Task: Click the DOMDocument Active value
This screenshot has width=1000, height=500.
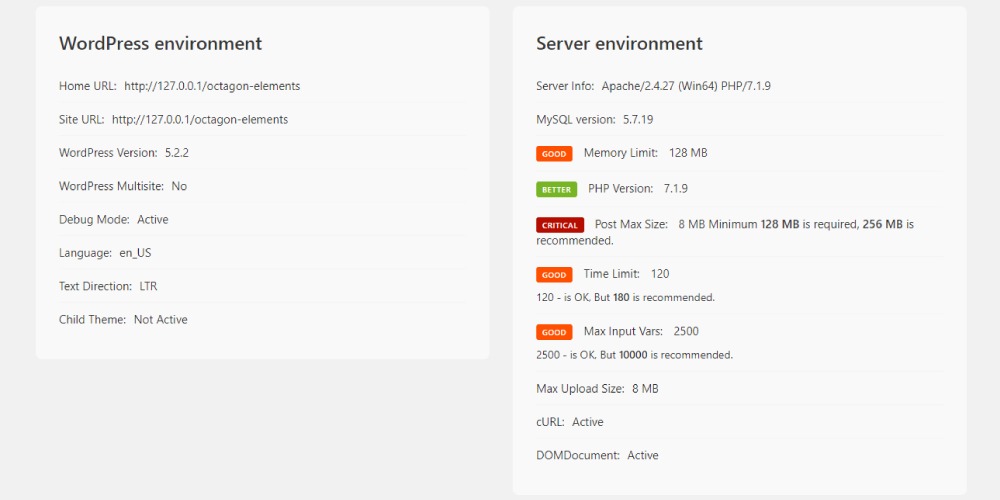Action: (x=643, y=455)
